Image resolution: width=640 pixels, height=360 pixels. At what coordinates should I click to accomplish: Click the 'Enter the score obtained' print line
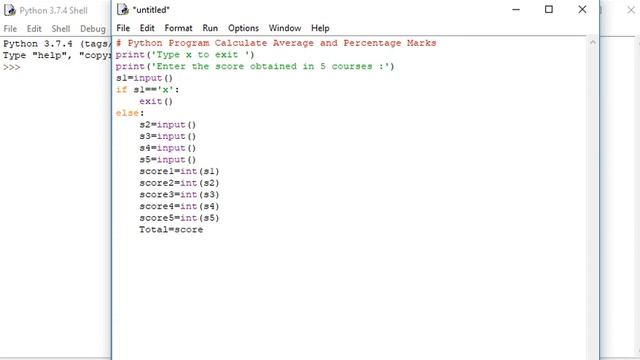click(255, 66)
